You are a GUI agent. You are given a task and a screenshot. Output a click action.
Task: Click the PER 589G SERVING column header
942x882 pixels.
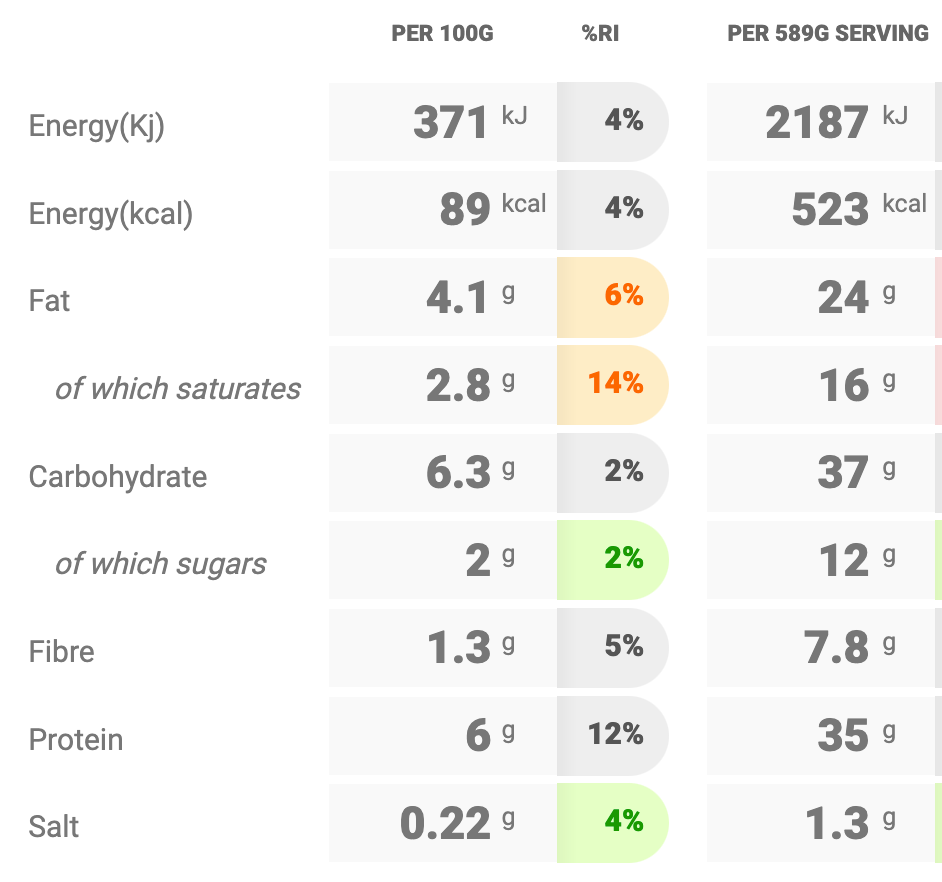coord(828,34)
